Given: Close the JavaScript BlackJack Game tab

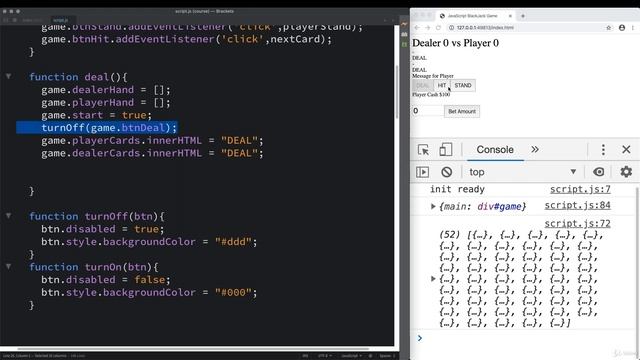Looking at the screenshot, I should [x=510, y=16].
